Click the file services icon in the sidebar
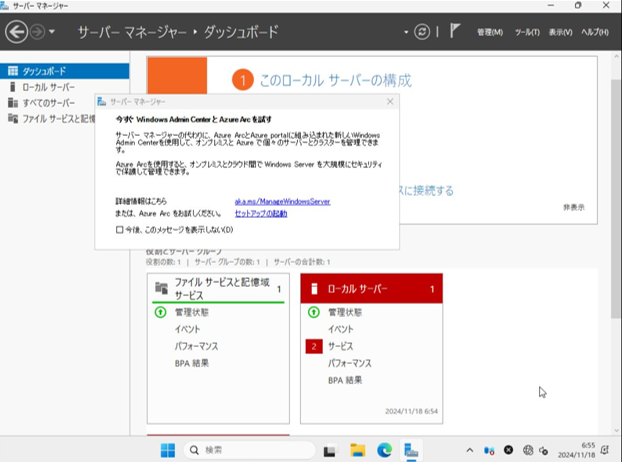Viewport: 622px width, 462px height. coord(13,118)
